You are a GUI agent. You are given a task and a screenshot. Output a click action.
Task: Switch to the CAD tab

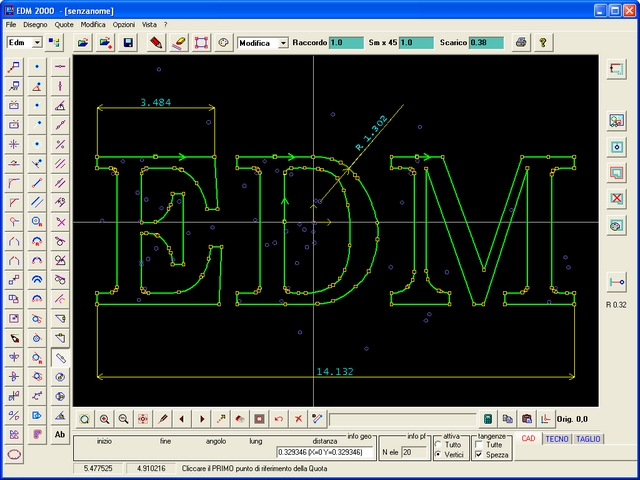coord(528,438)
